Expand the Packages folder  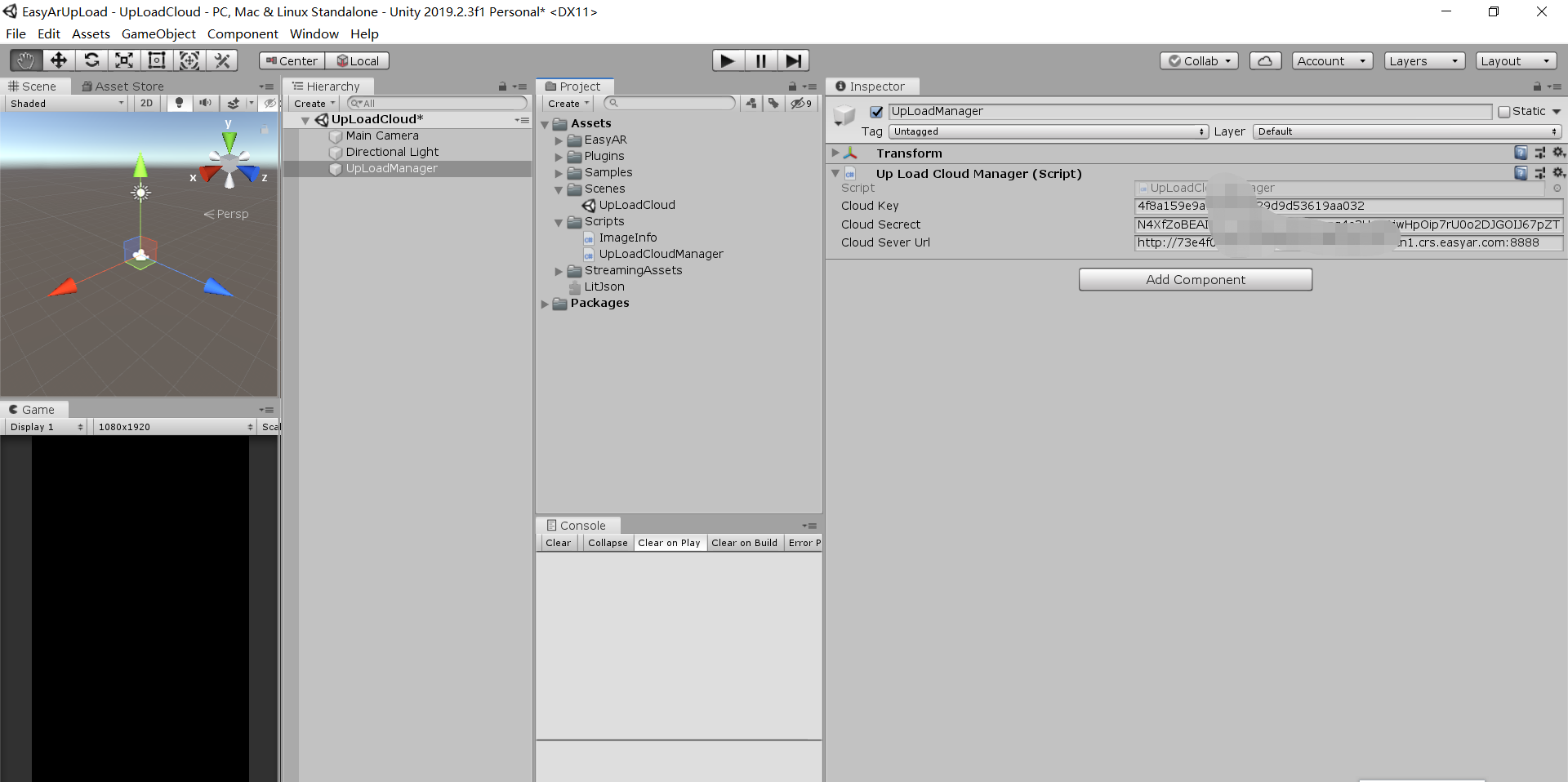pos(545,304)
